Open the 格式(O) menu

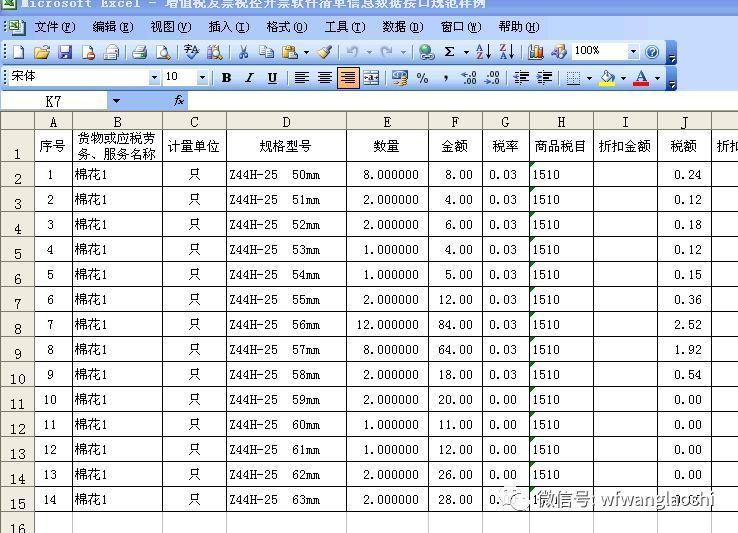[x=287, y=27]
